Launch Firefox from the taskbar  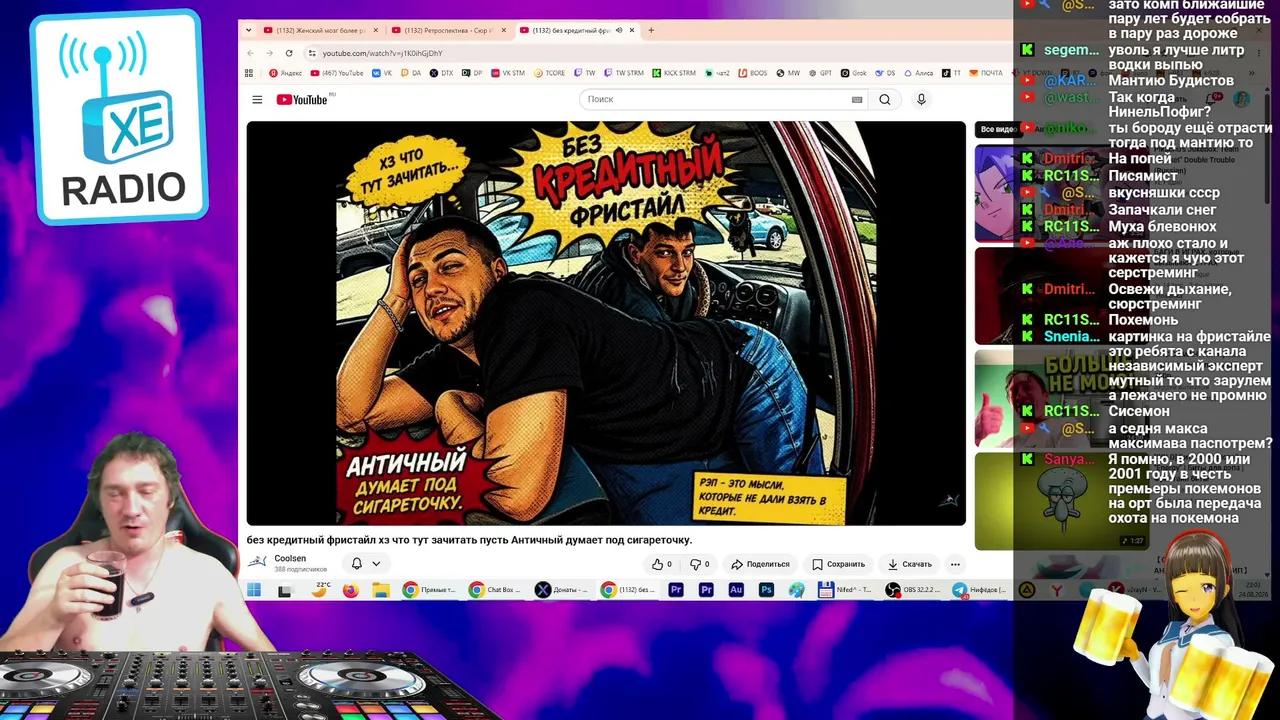pos(350,590)
